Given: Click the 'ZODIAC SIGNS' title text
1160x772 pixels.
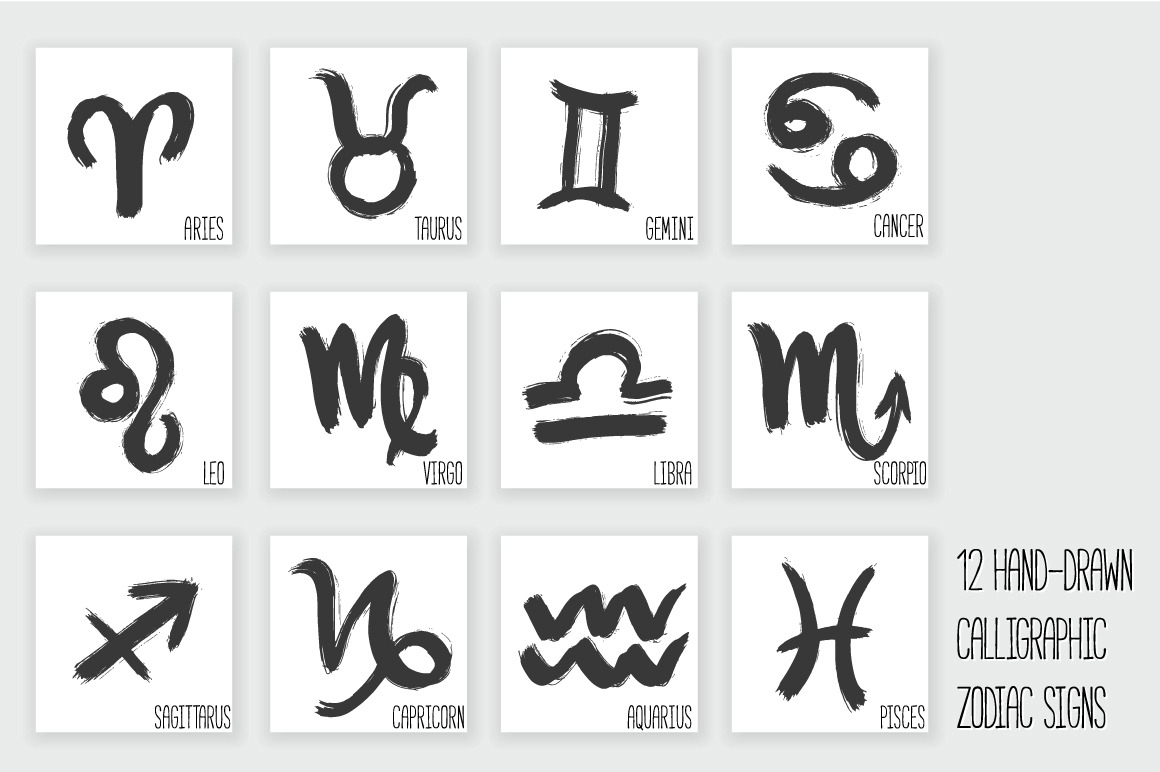Looking at the screenshot, I should click(x=1031, y=707).
